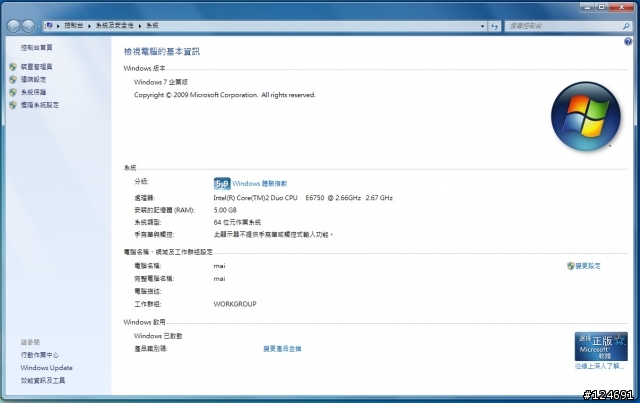This screenshot has width=640, height=403.
Task: Open 系統保護 link
Action: tap(33, 92)
